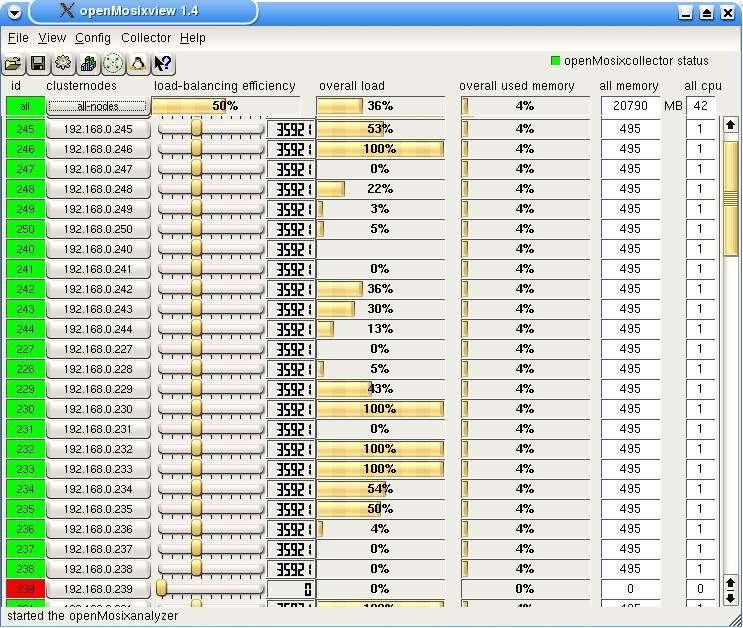The image size is (743, 628).
Task: Click the 192.168.0.240 node button
Action: click(98, 249)
